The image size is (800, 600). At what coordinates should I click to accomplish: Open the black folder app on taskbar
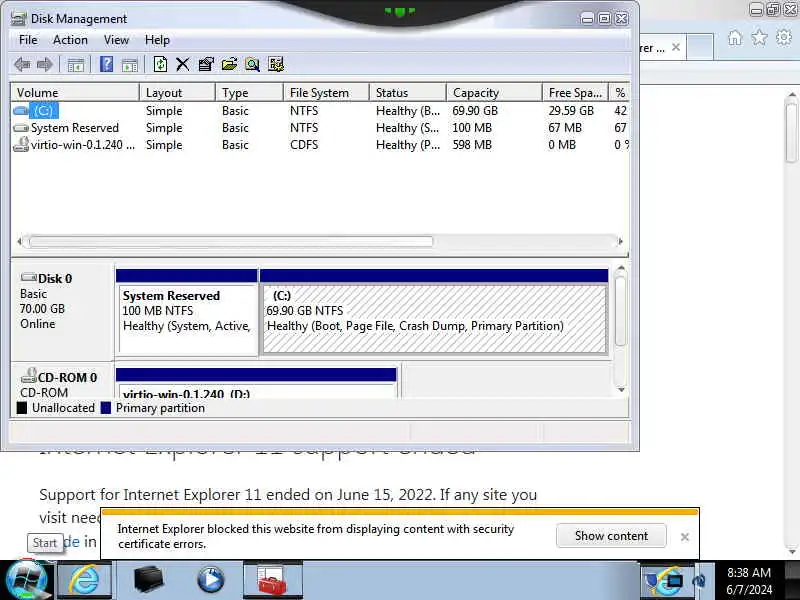[148, 580]
